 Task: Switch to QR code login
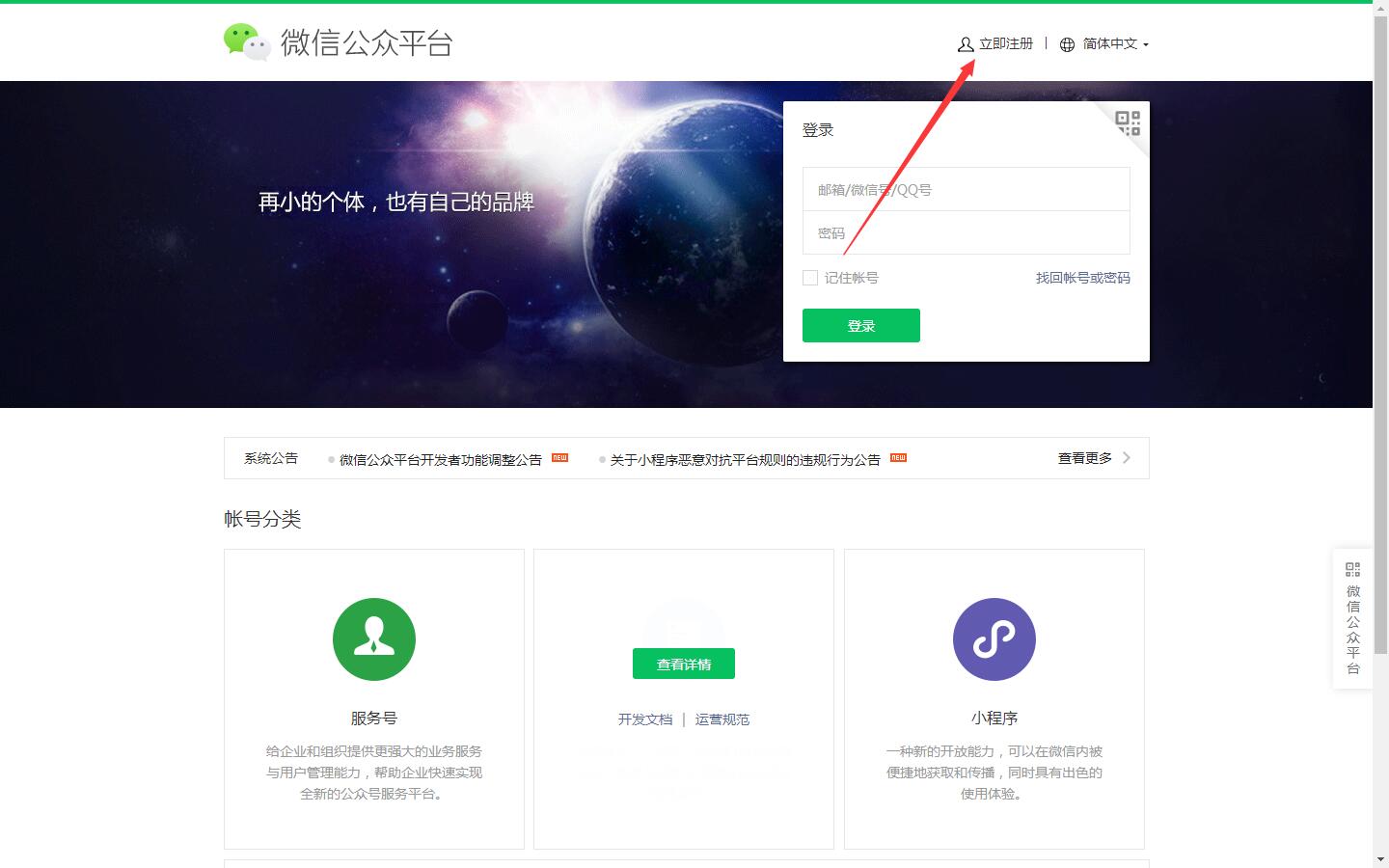[1127, 125]
